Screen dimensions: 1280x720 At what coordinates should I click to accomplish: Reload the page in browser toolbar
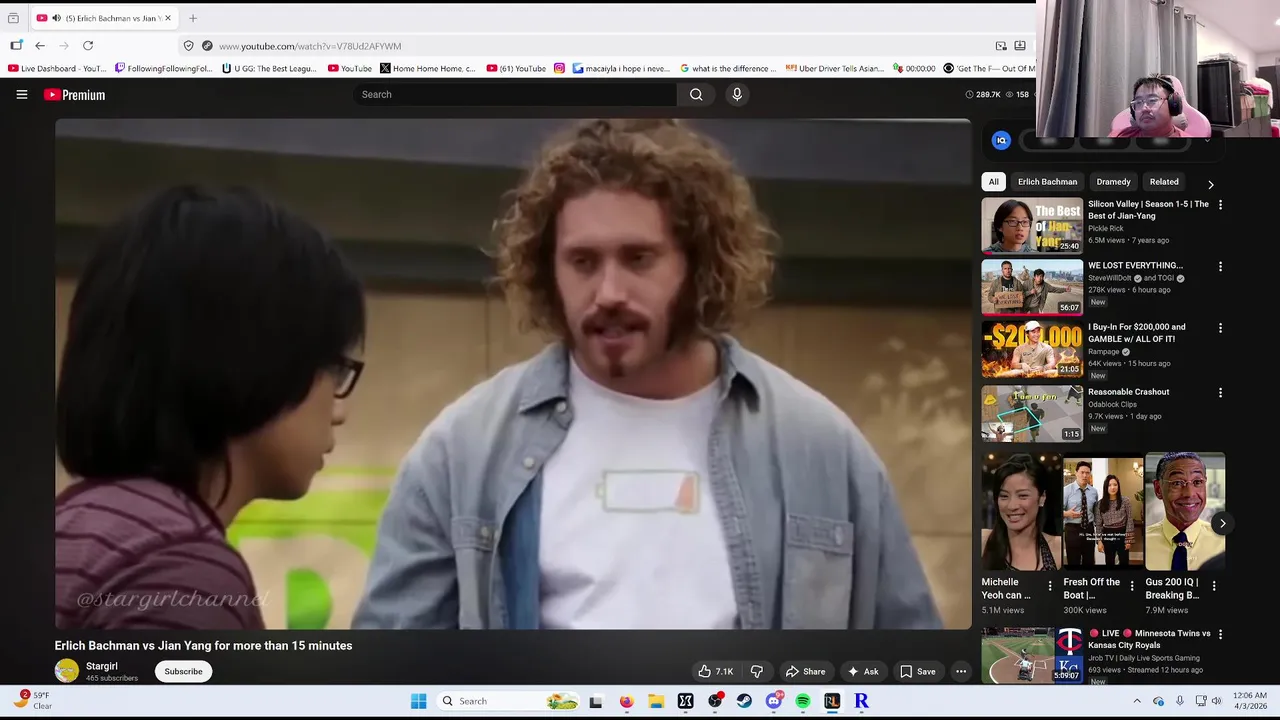pyautogui.click(x=88, y=46)
